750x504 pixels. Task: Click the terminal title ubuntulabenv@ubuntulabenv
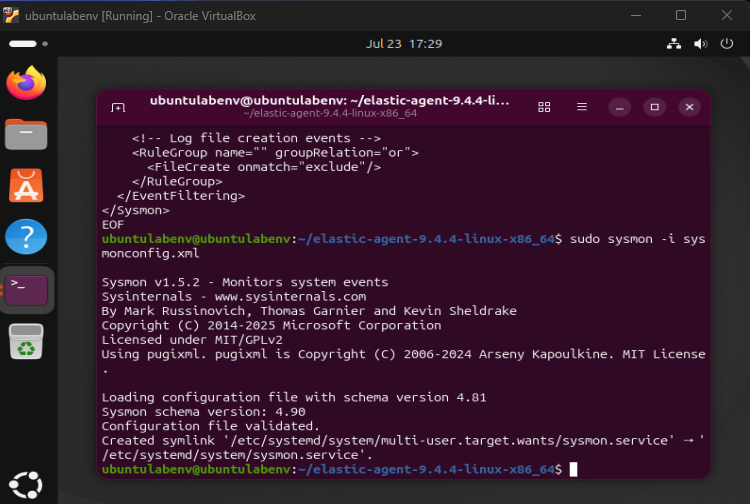(329, 100)
